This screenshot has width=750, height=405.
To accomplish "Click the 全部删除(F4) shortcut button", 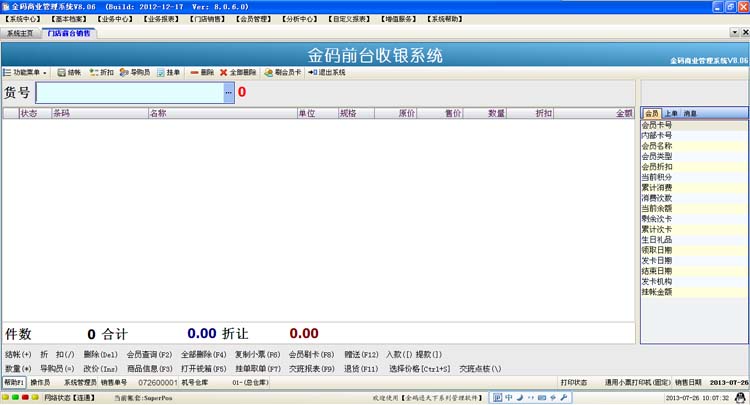I will point(203,355).
